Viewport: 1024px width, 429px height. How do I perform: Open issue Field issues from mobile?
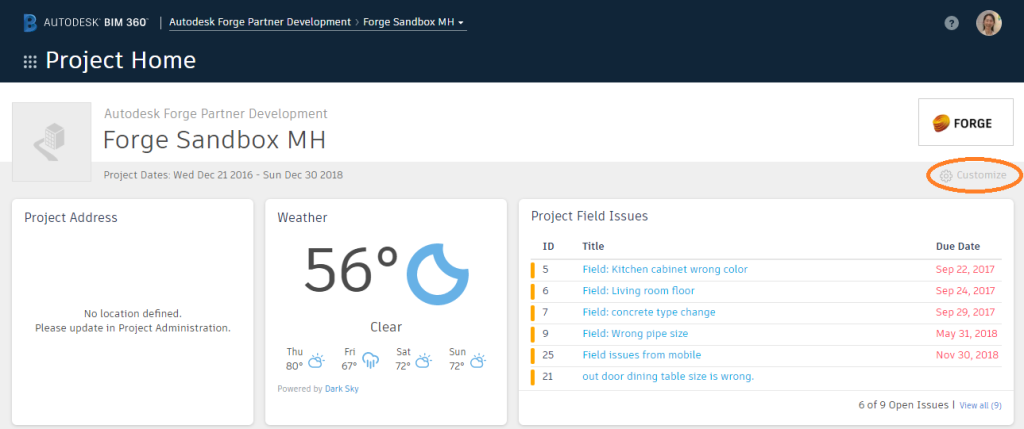pyautogui.click(x=641, y=355)
